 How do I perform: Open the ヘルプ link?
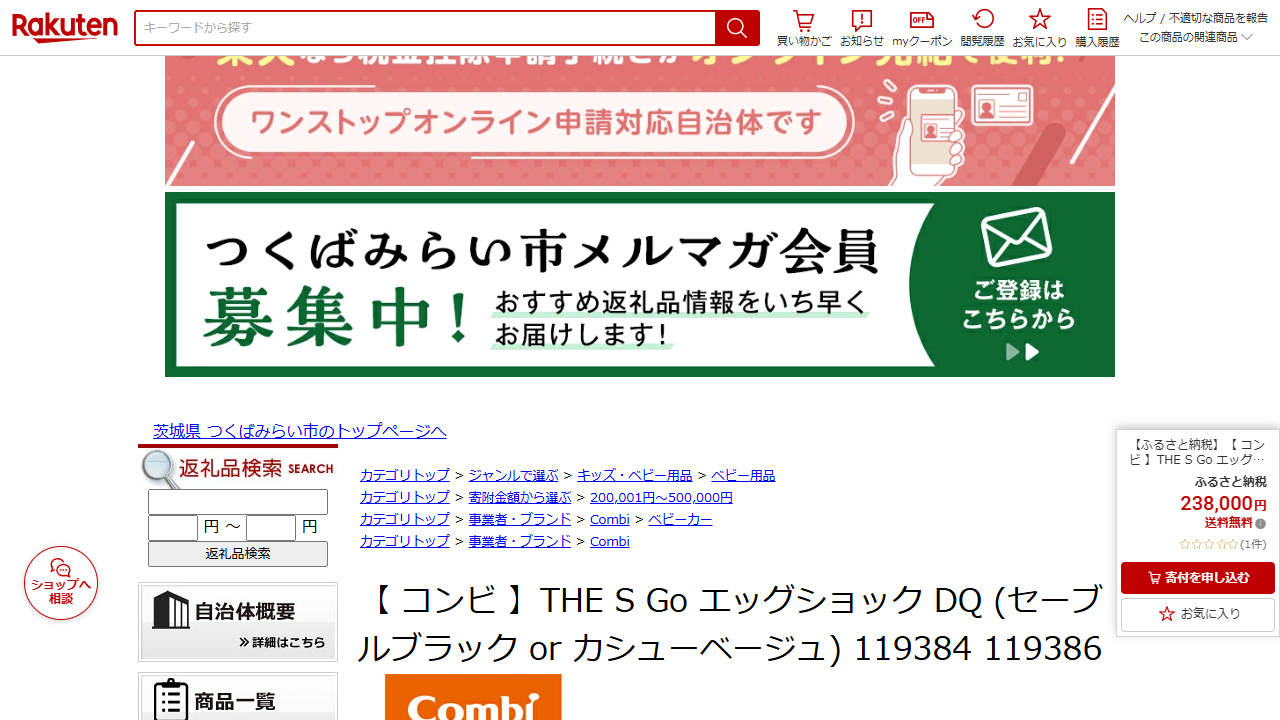coord(1139,18)
